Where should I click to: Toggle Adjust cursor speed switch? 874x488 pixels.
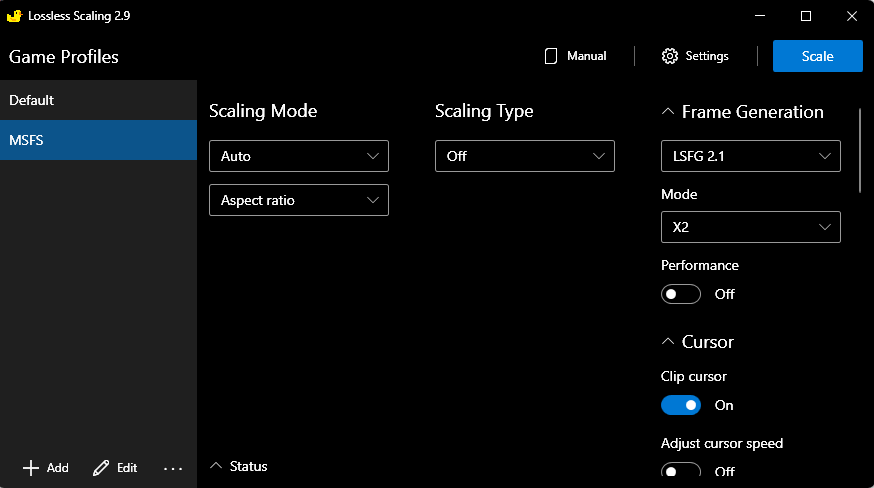coord(681,470)
